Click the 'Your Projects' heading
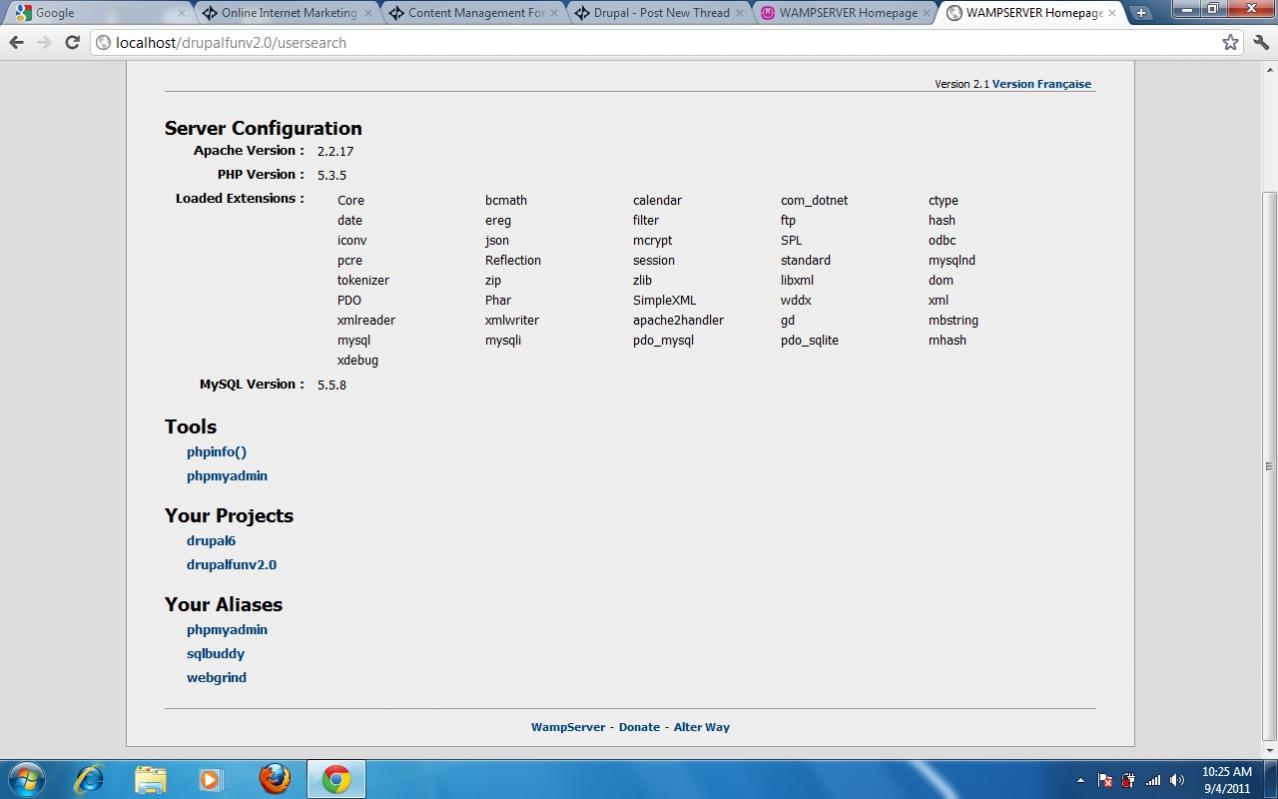Screen dimensions: 1278x799 pyautogui.click(x=229, y=516)
